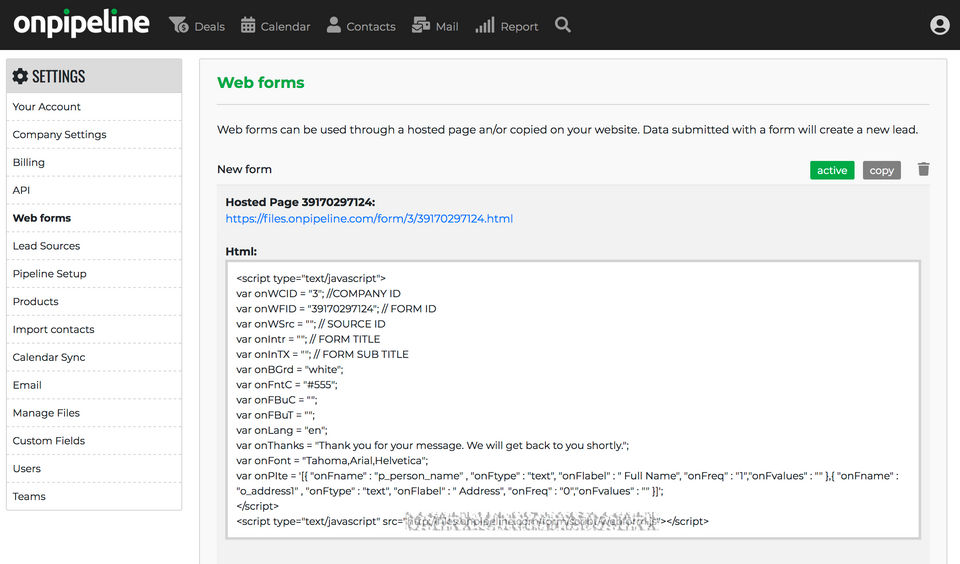The image size is (960, 564).
Task: Open the user profile avatar icon
Action: tap(939, 25)
